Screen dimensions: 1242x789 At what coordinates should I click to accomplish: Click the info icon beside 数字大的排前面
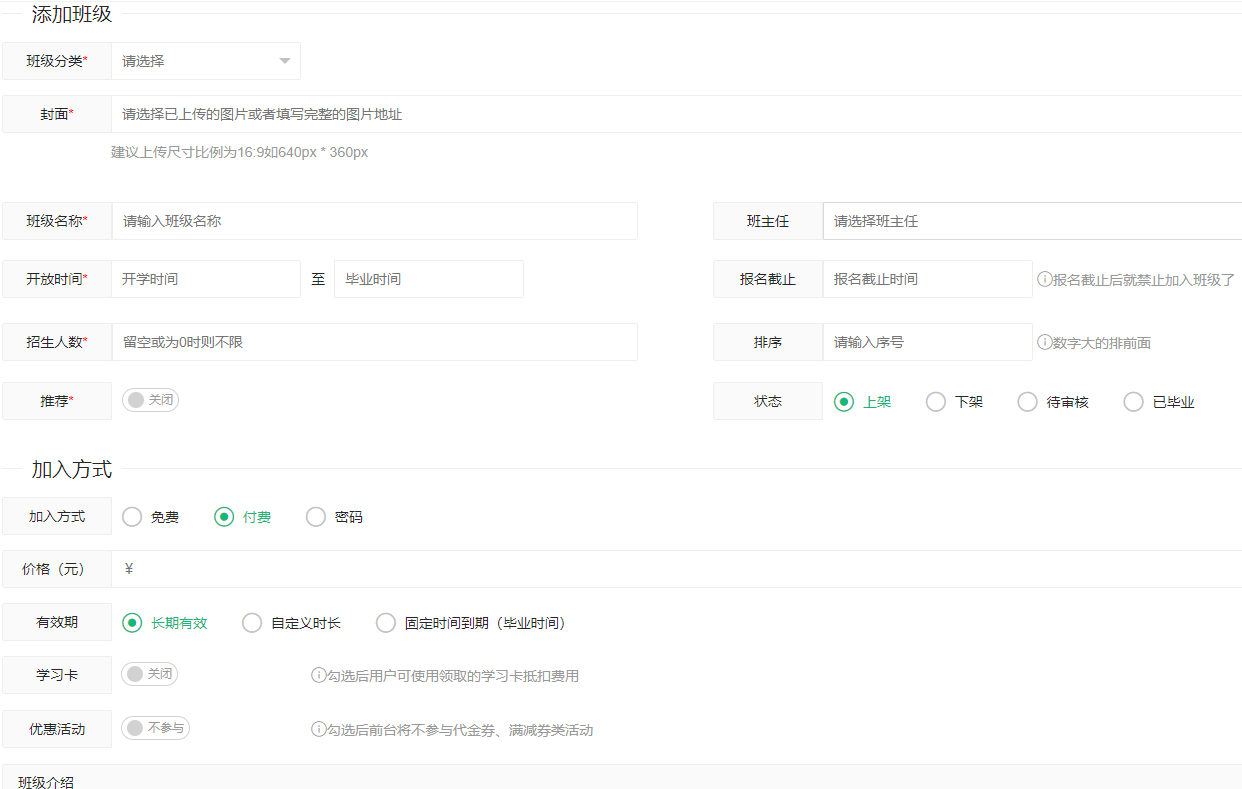click(x=1044, y=342)
